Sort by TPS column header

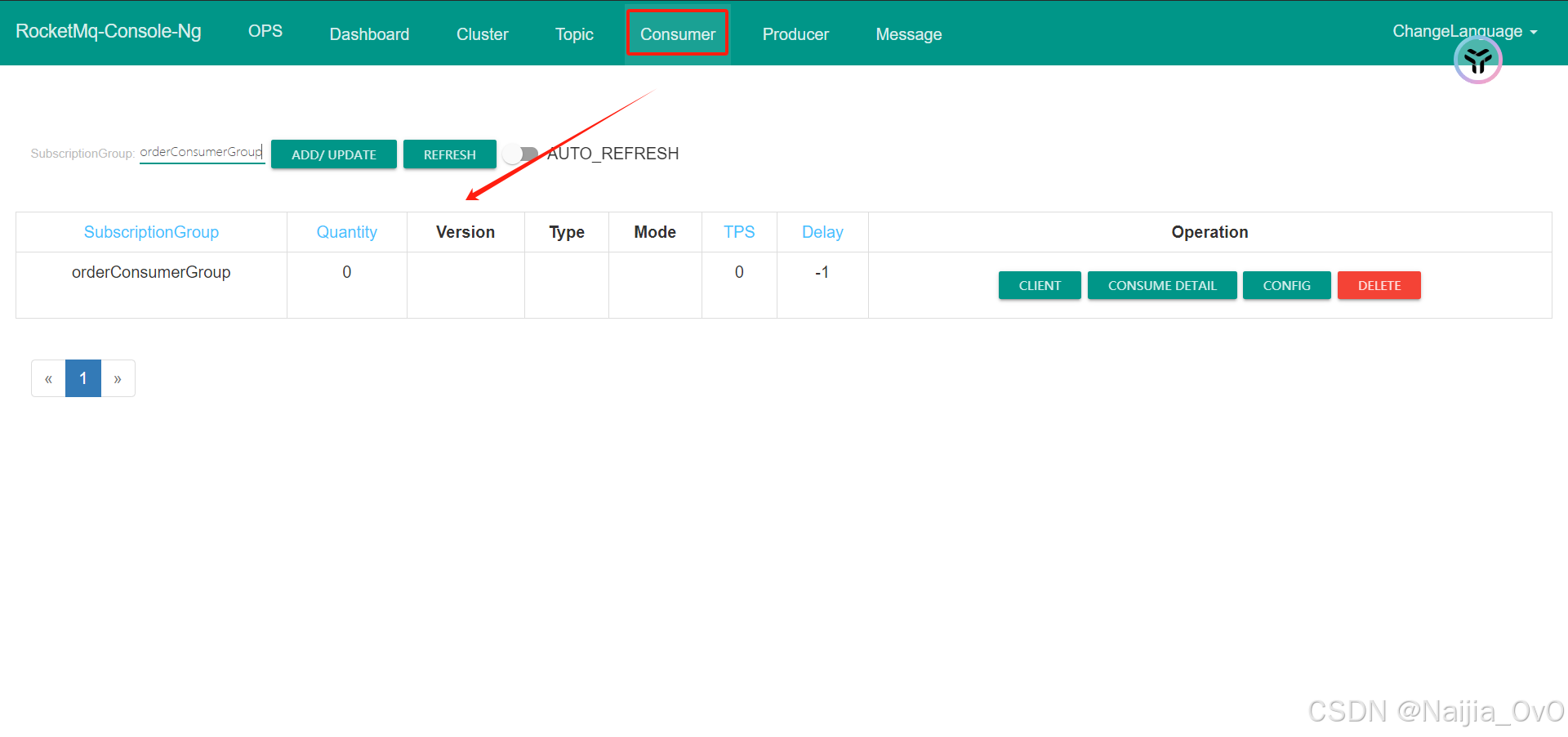point(739,232)
